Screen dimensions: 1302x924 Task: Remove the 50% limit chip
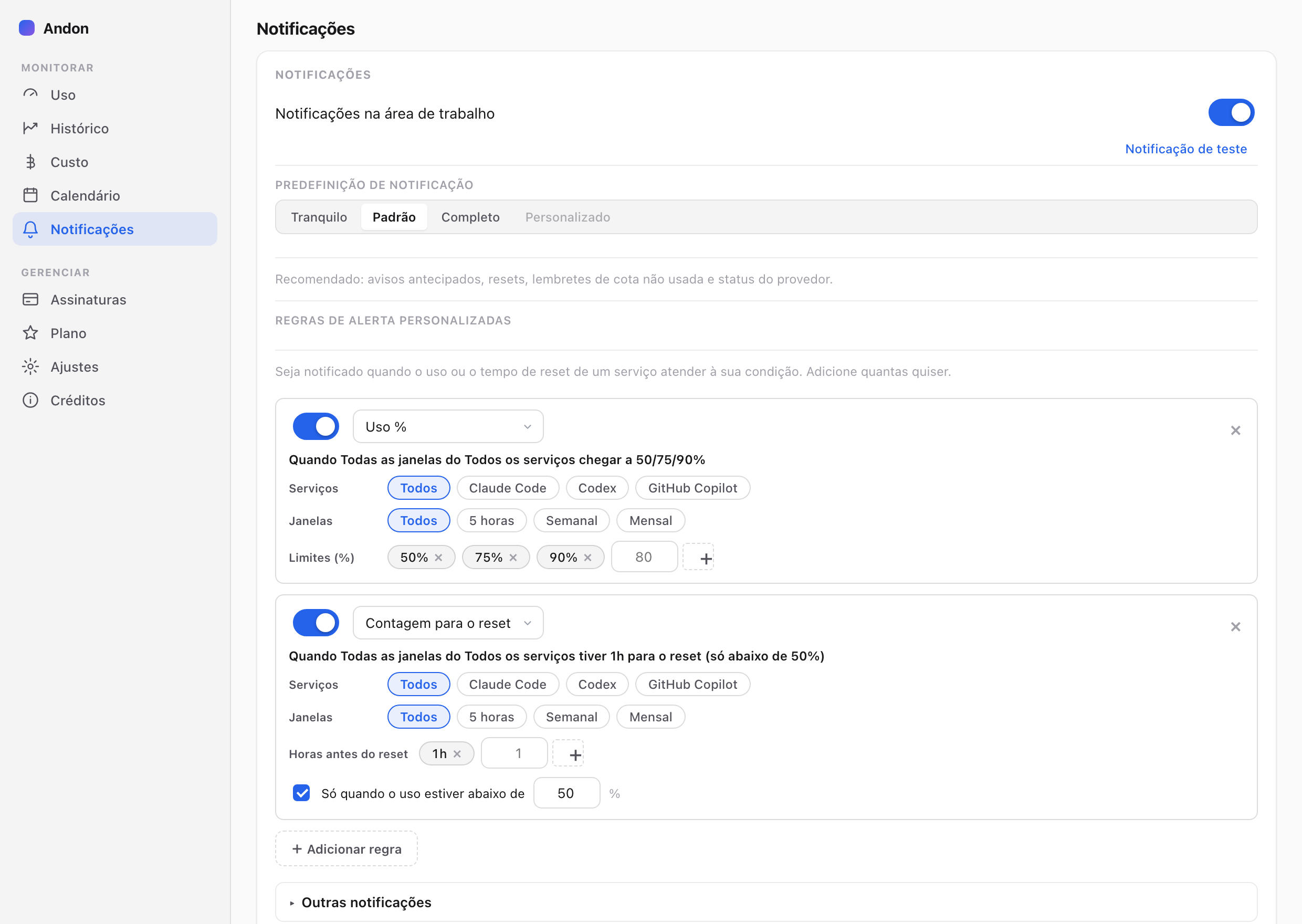438,558
